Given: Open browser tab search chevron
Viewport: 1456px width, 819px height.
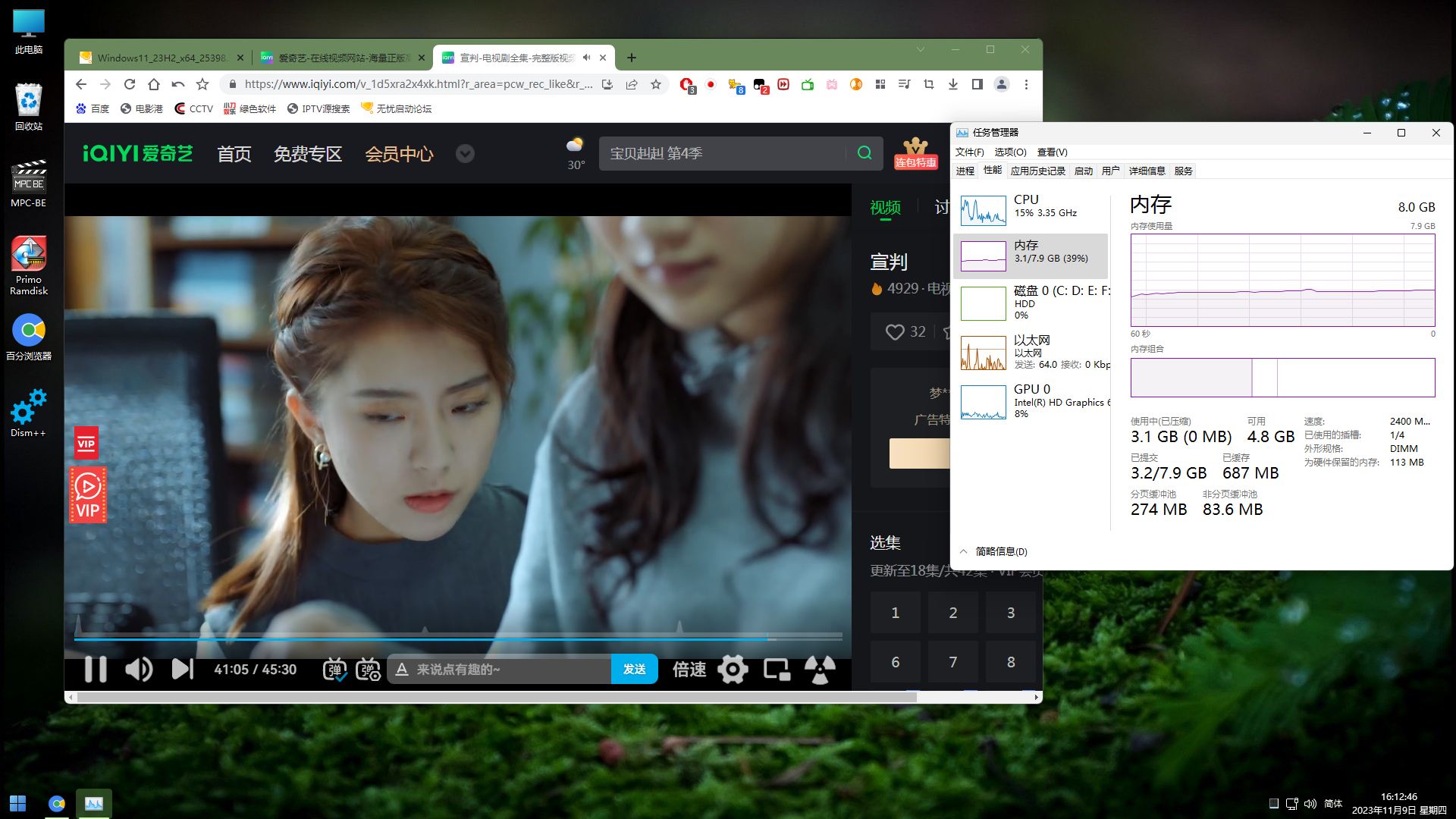Looking at the screenshot, I should click(921, 49).
